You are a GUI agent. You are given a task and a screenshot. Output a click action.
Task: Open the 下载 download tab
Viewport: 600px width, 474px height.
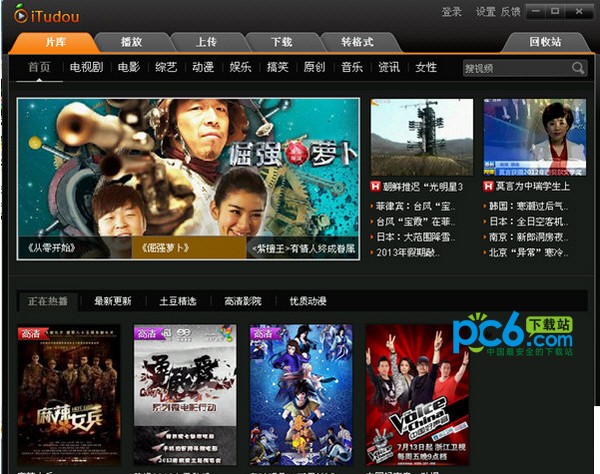282,42
